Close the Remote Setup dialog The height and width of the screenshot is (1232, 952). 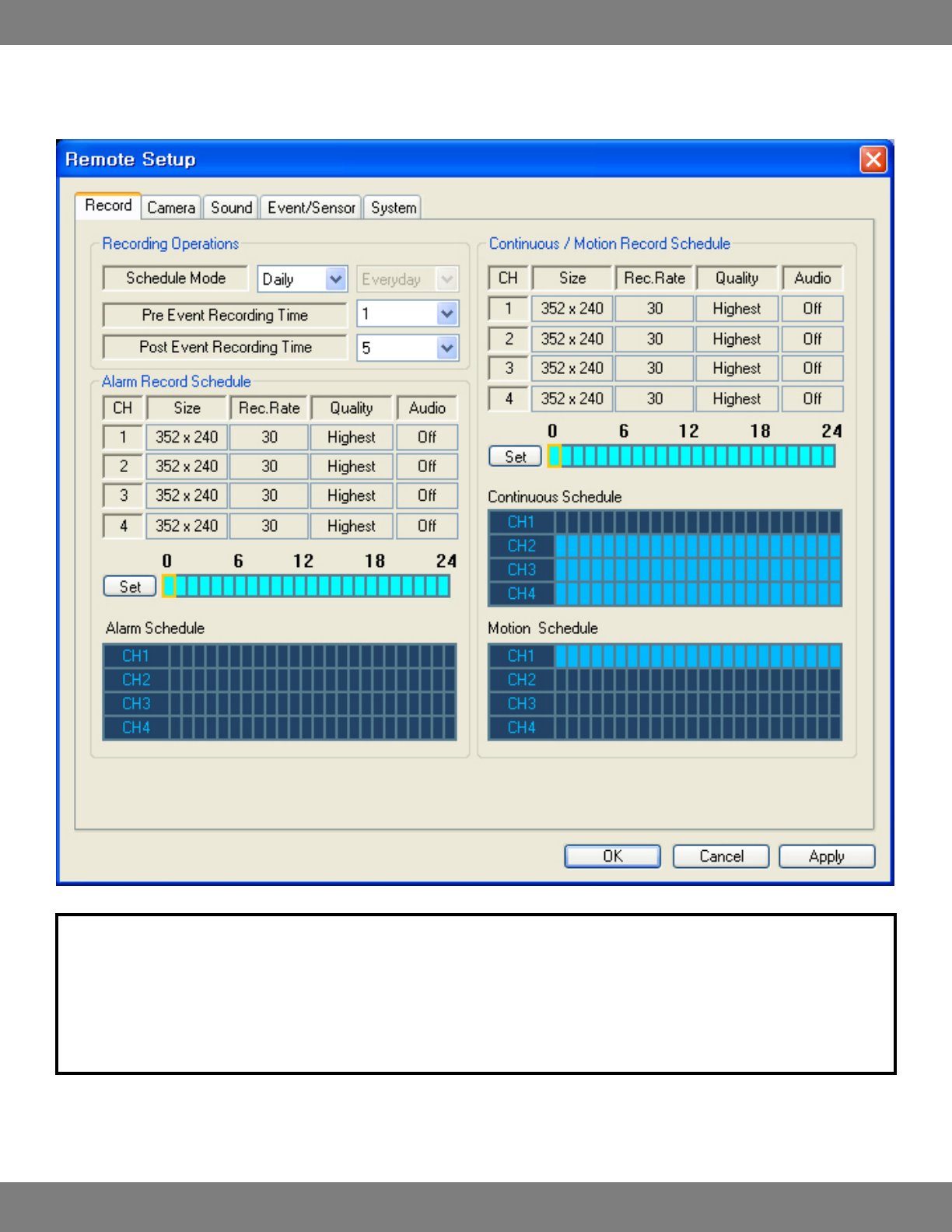tap(873, 159)
